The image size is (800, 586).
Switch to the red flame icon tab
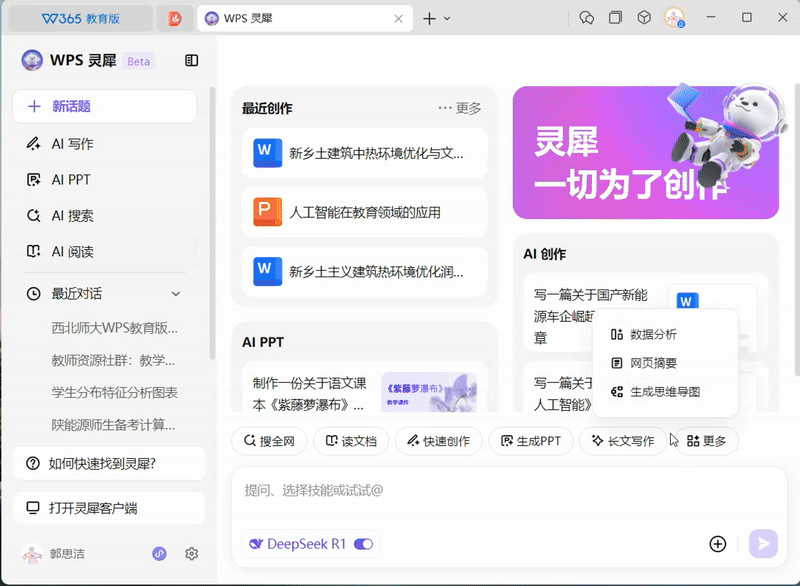pos(175,19)
